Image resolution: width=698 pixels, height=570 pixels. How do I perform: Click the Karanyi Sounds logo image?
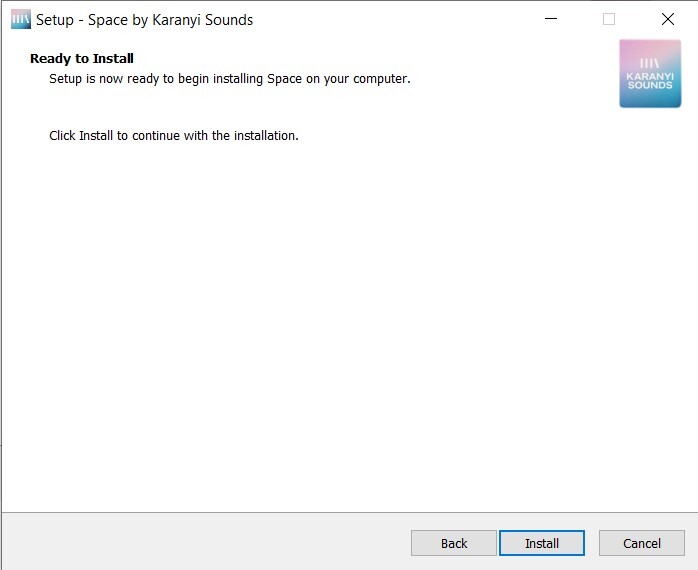(x=650, y=73)
